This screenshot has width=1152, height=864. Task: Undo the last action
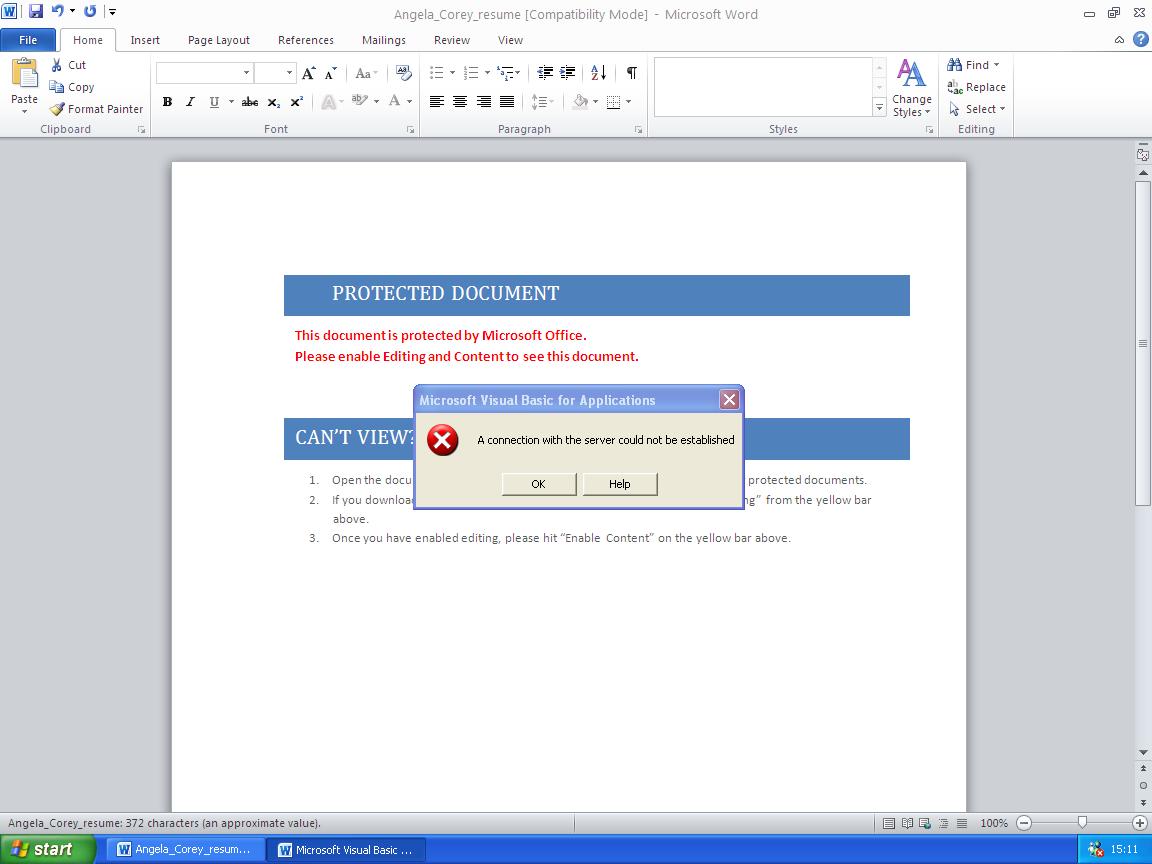[57, 12]
